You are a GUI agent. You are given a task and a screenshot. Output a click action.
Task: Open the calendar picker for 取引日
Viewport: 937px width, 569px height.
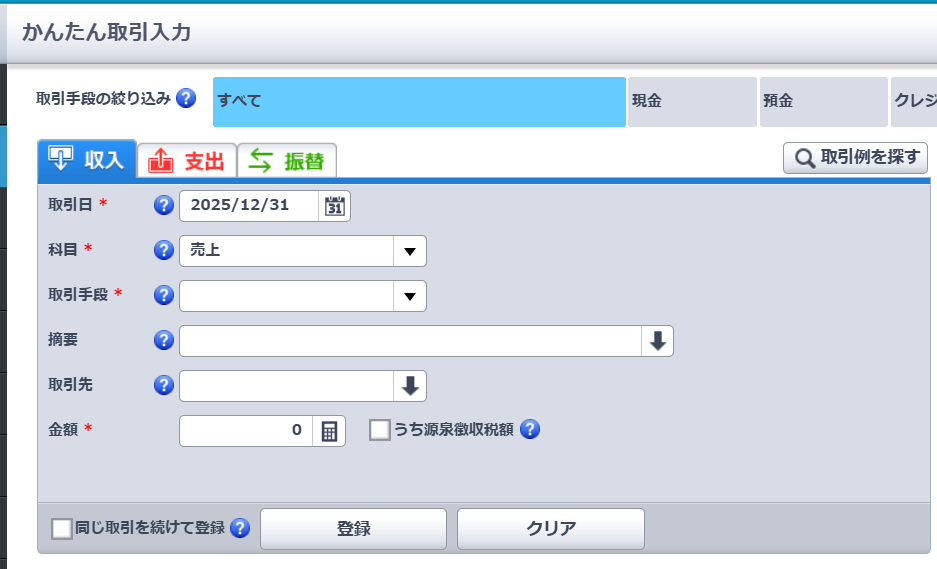pyautogui.click(x=335, y=205)
